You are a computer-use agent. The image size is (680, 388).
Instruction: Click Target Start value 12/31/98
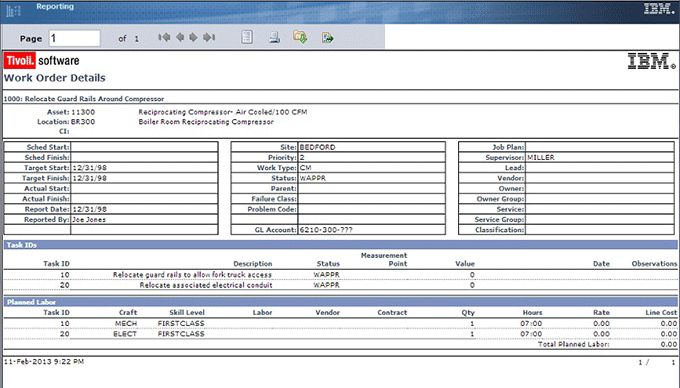click(90, 168)
